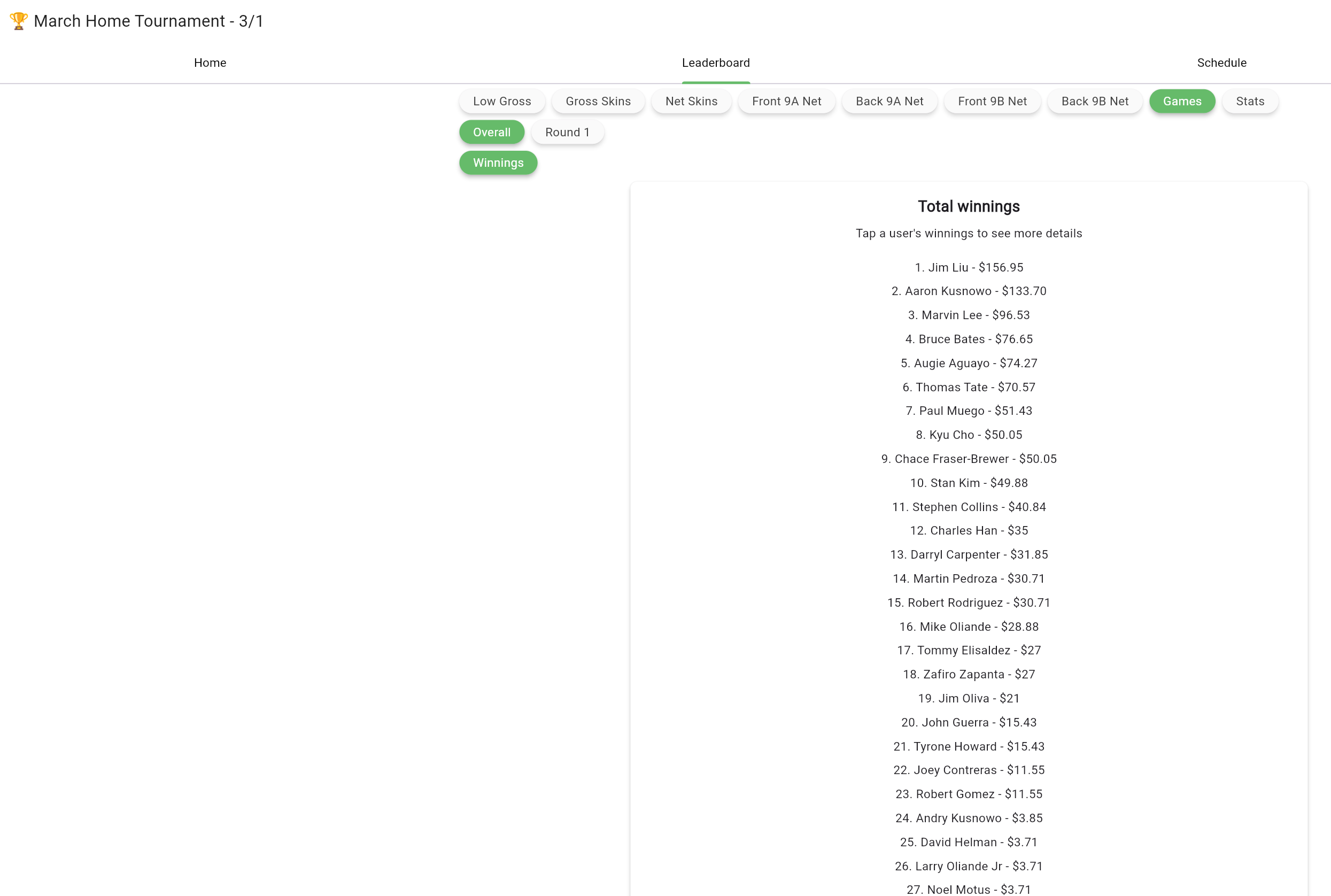The image size is (1331, 896).
Task: Open the Schedule tab
Action: tap(1221, 63)
